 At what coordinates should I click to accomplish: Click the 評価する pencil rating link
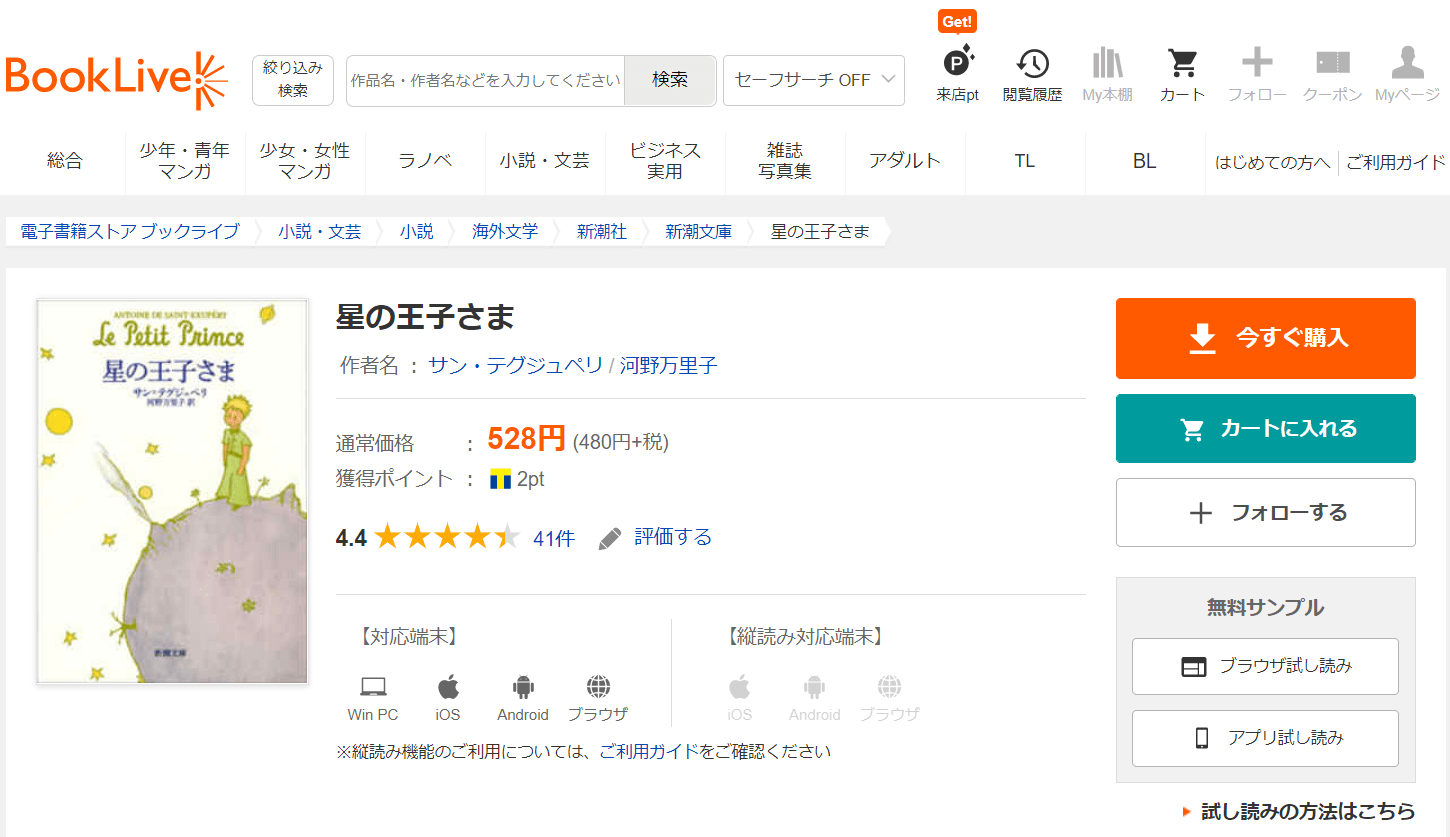tap(656, 538)
